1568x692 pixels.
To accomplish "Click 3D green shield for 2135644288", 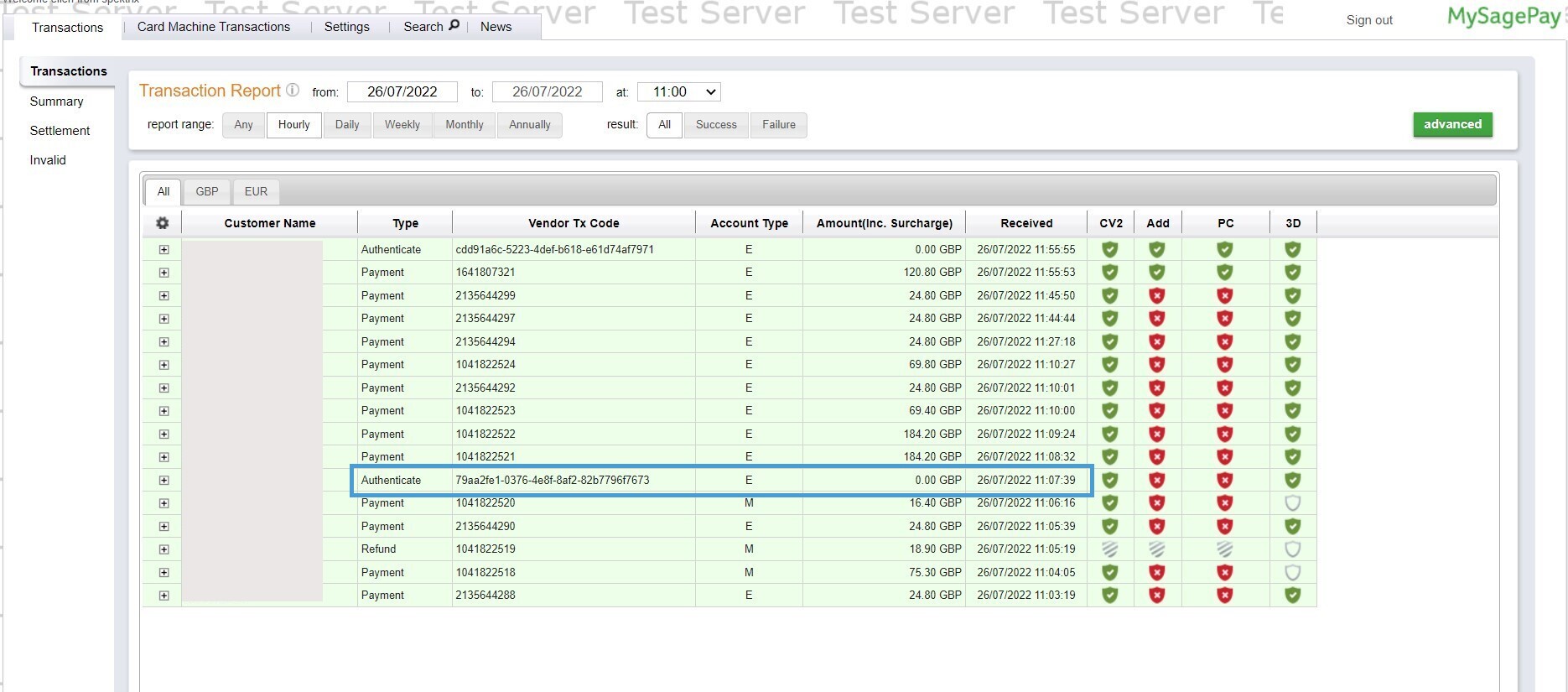I will [1293, 596].
